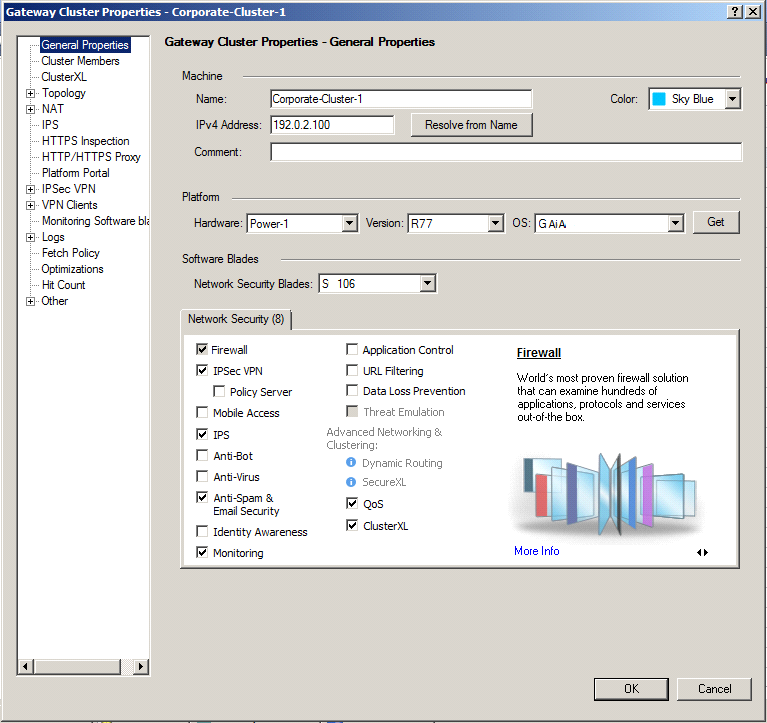The width and height of the screenshot is (767, 723).
Task: Uncheck the ClusterXL checkbox
Action: 352,525
